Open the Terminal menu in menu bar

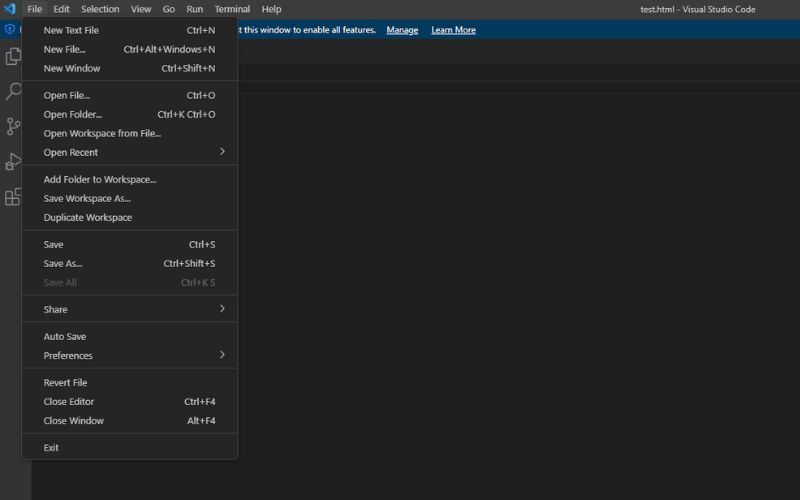point(232,9)
